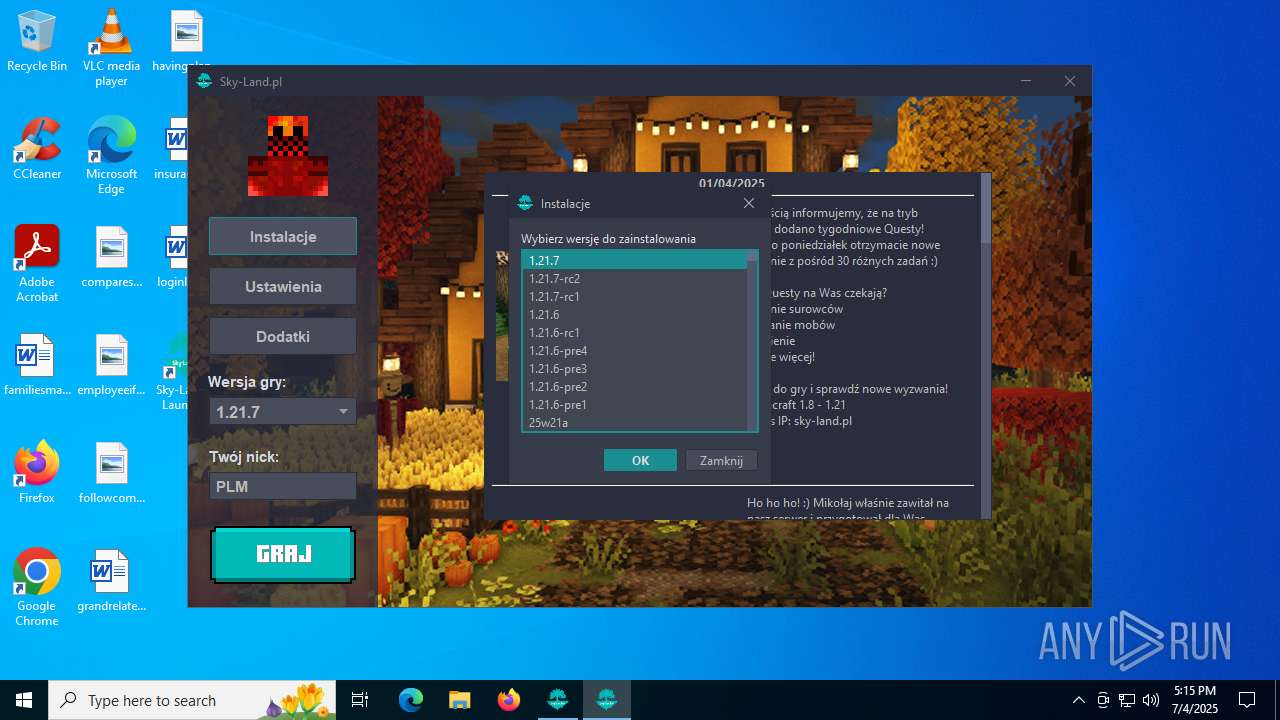Show hidden system tray icons

[1078, 700]
